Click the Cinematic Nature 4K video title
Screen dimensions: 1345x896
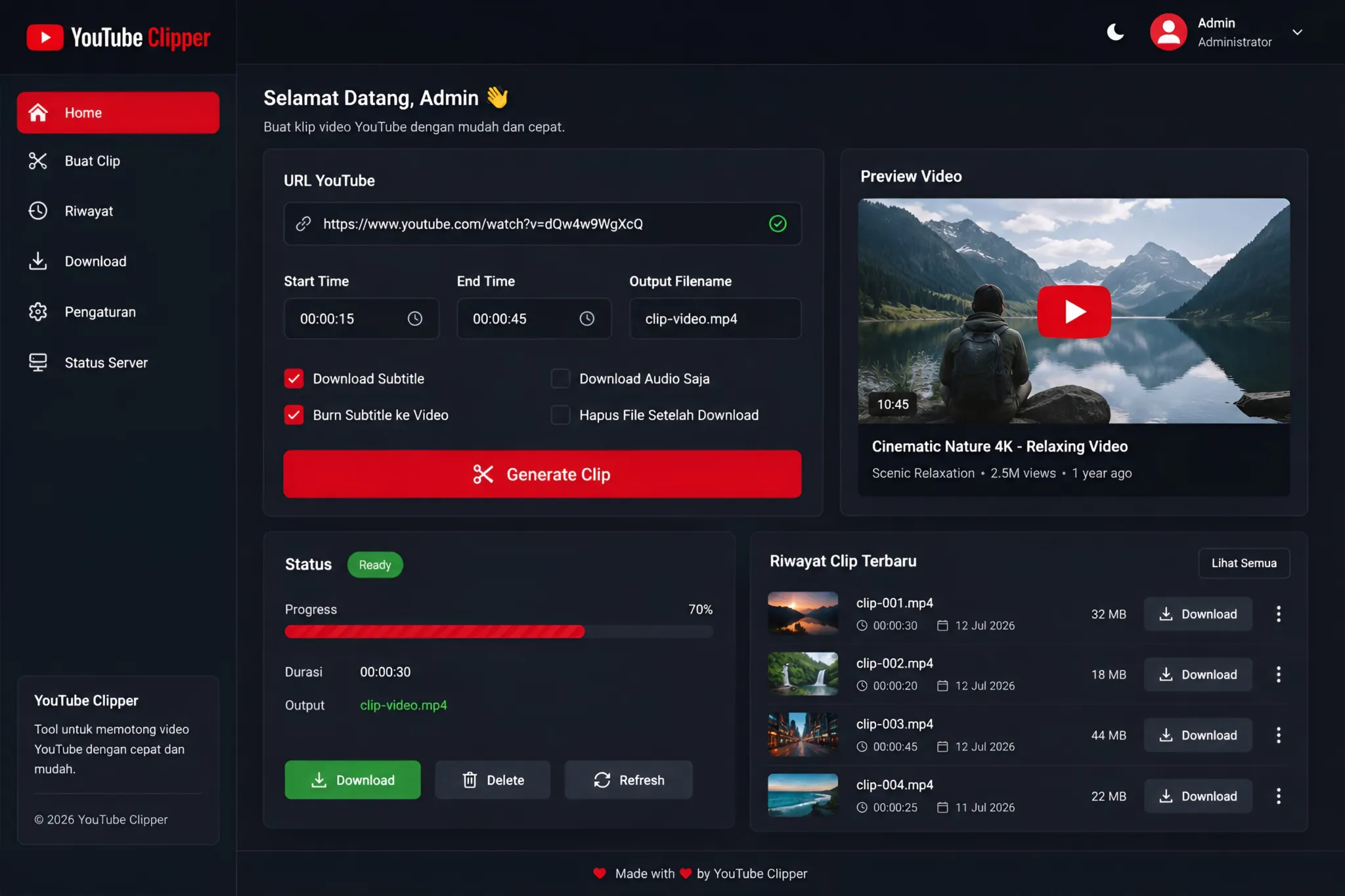tap(1000, 446)
